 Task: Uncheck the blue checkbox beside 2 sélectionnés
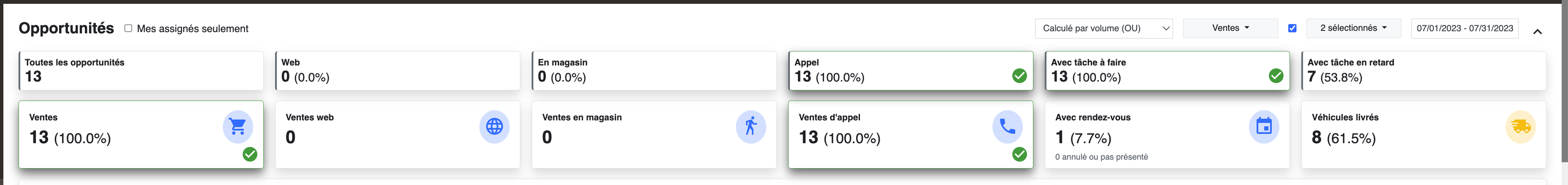coord(1292,28)
